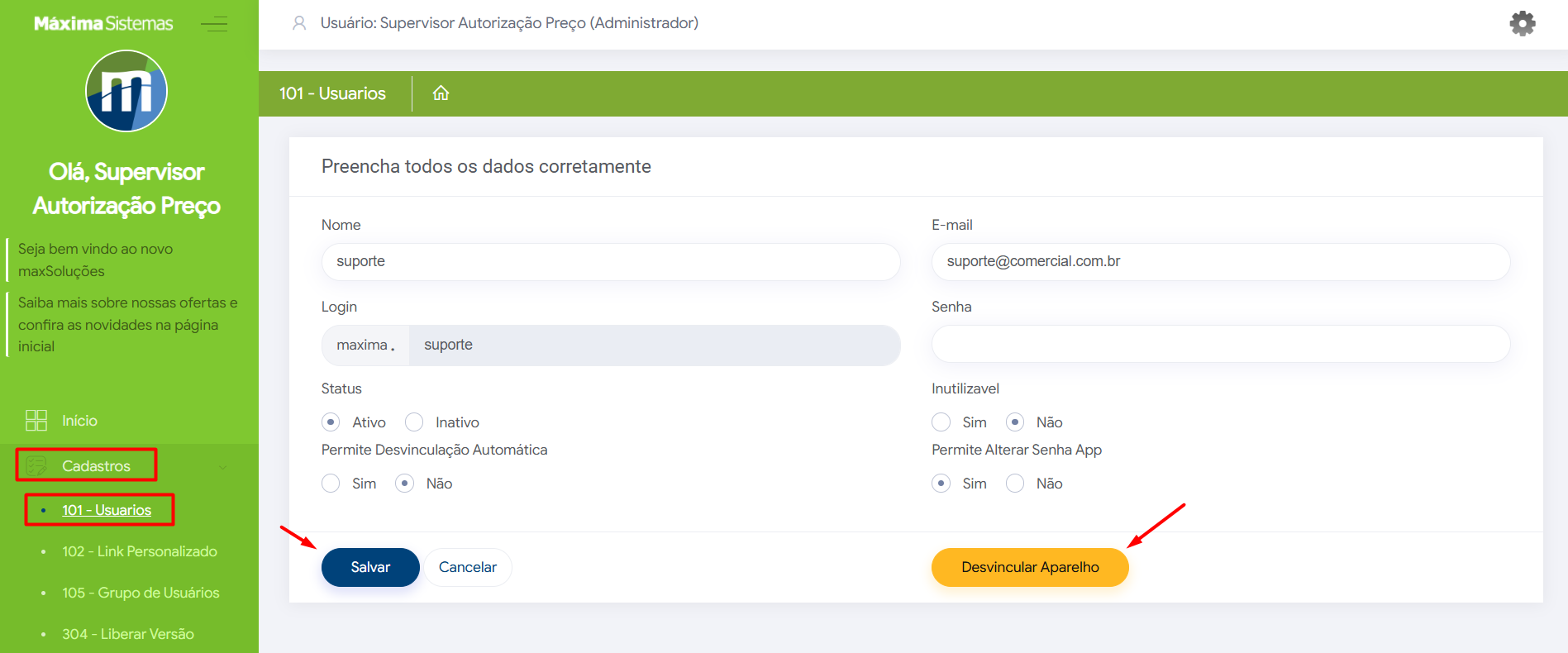Click the Desvincular Aparelho button
This screenshot has width=1568, height=653.
1030,567
